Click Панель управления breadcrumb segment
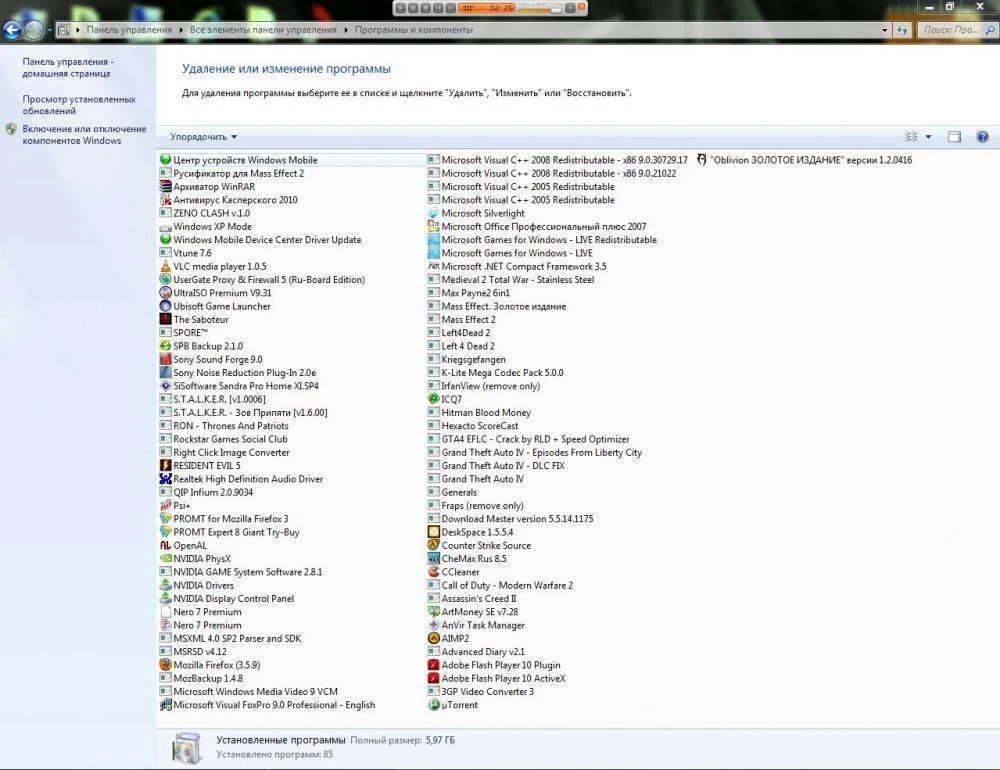Viewport: 1000px width, 770px height. point(129,29)
